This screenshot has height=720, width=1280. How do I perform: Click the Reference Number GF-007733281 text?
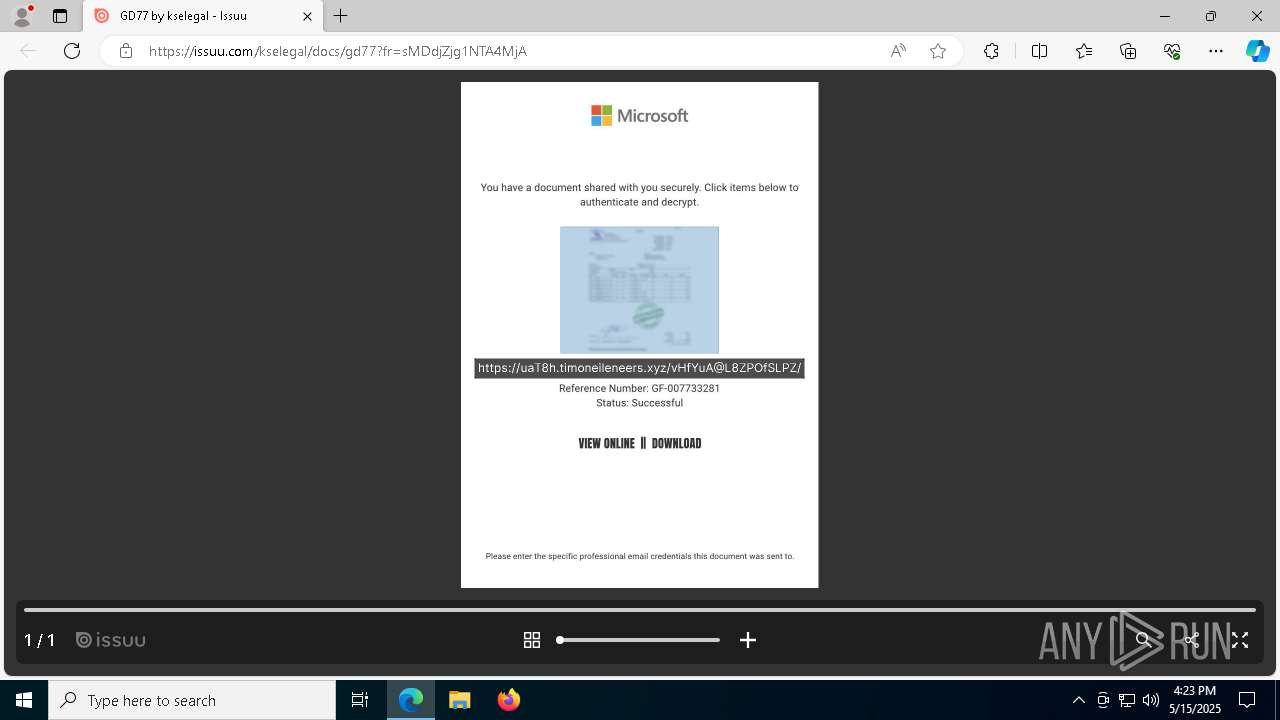coord(639,388)
